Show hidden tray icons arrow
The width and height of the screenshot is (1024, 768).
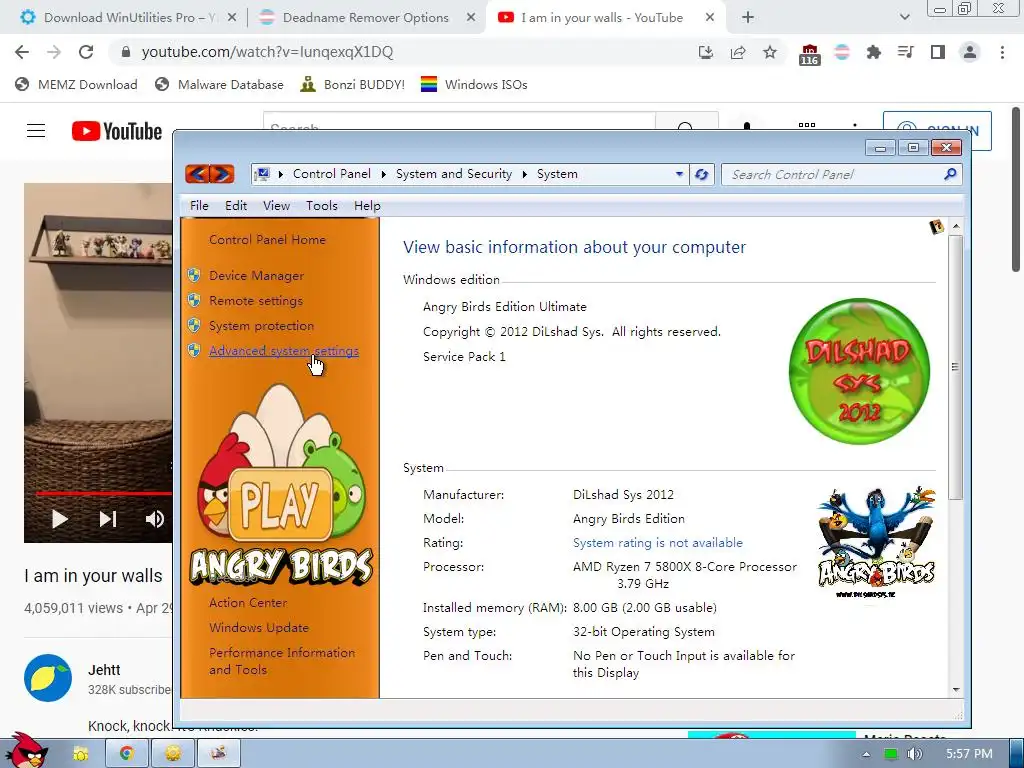tap(866, 754)
